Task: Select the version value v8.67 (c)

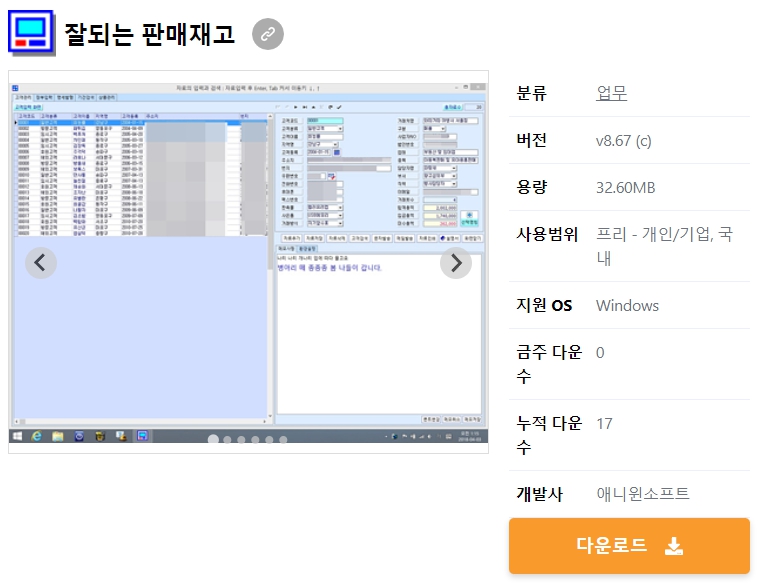Action: pyautogui.click(x=624, y=141)
